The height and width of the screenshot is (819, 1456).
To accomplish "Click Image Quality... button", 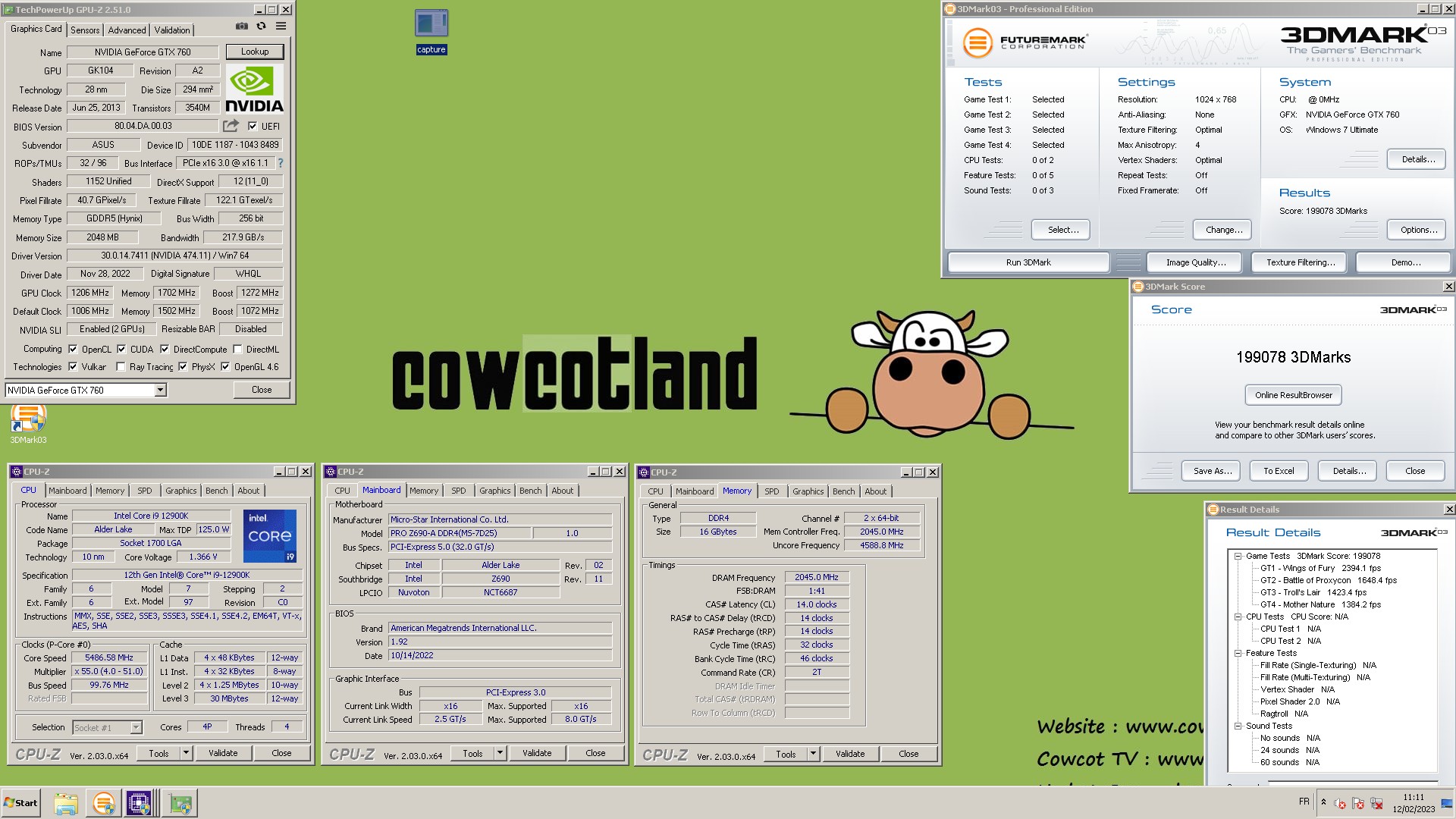I will pyautogui.click(x=1195, y=262).
